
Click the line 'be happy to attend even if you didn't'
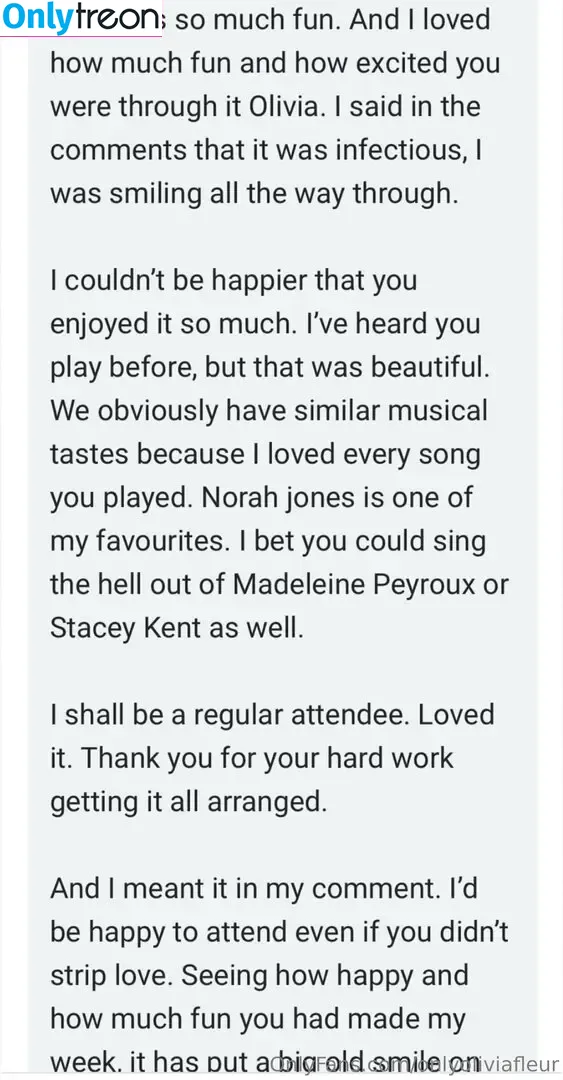(x=279, y=932)
